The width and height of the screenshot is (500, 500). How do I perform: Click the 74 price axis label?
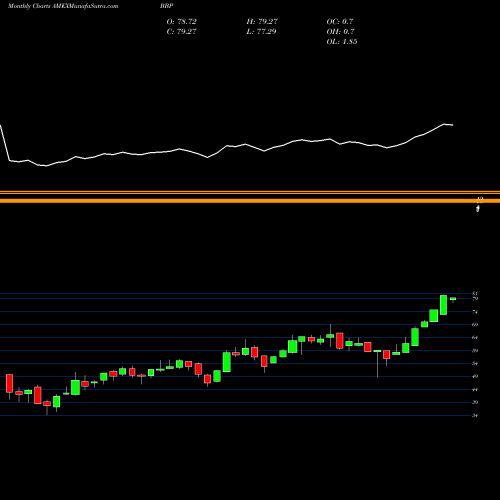click(x=475, y=312)
